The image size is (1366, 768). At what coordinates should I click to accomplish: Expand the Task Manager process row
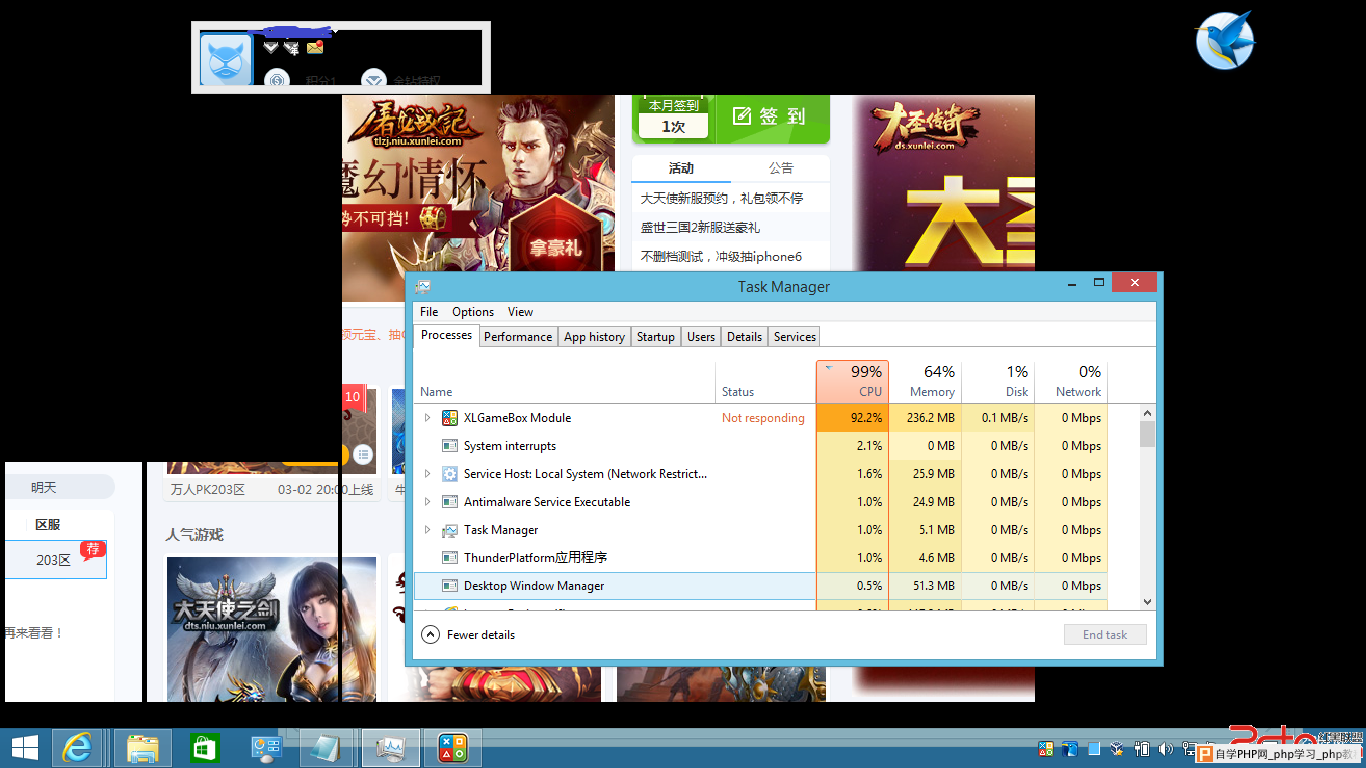(428, 530)
